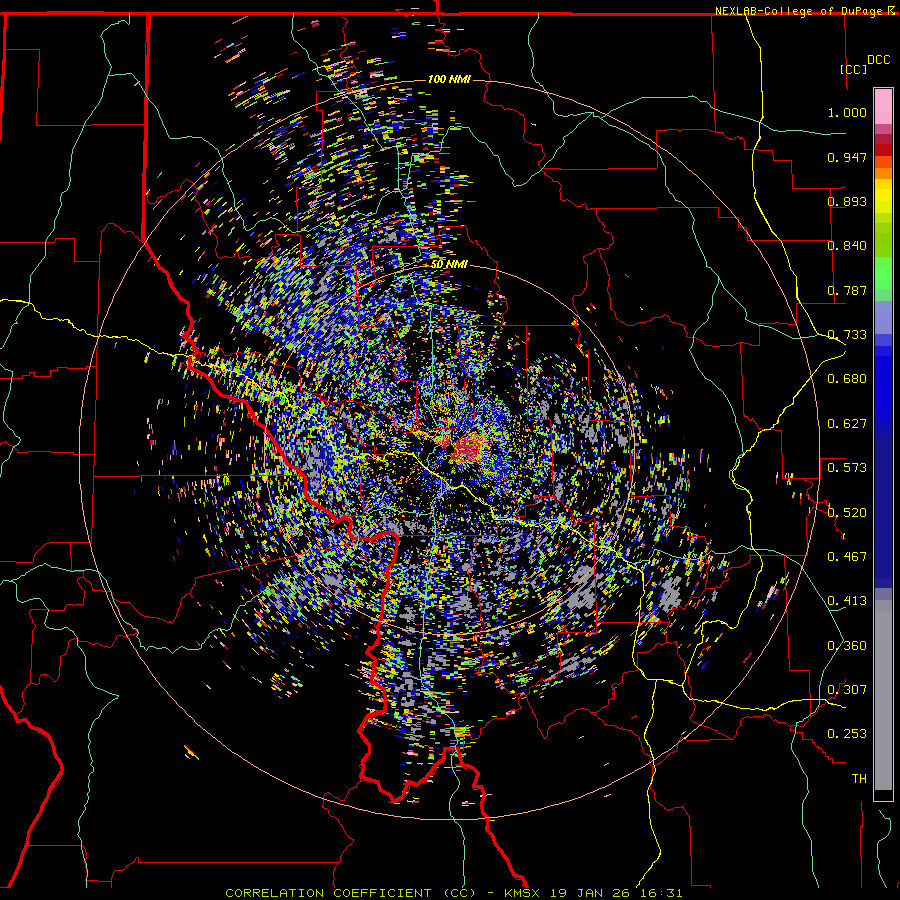The width and height of the screenshot is (900, 900).
Task: Select the 0.467 legend value
Action: (847, 557)
